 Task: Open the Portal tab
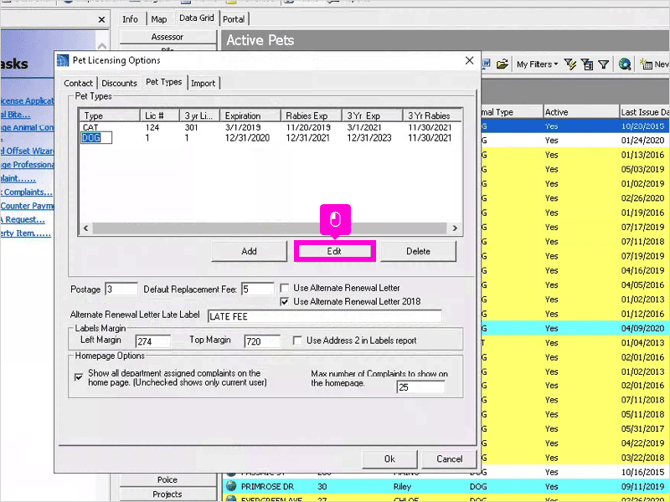(x=233, y=19)
